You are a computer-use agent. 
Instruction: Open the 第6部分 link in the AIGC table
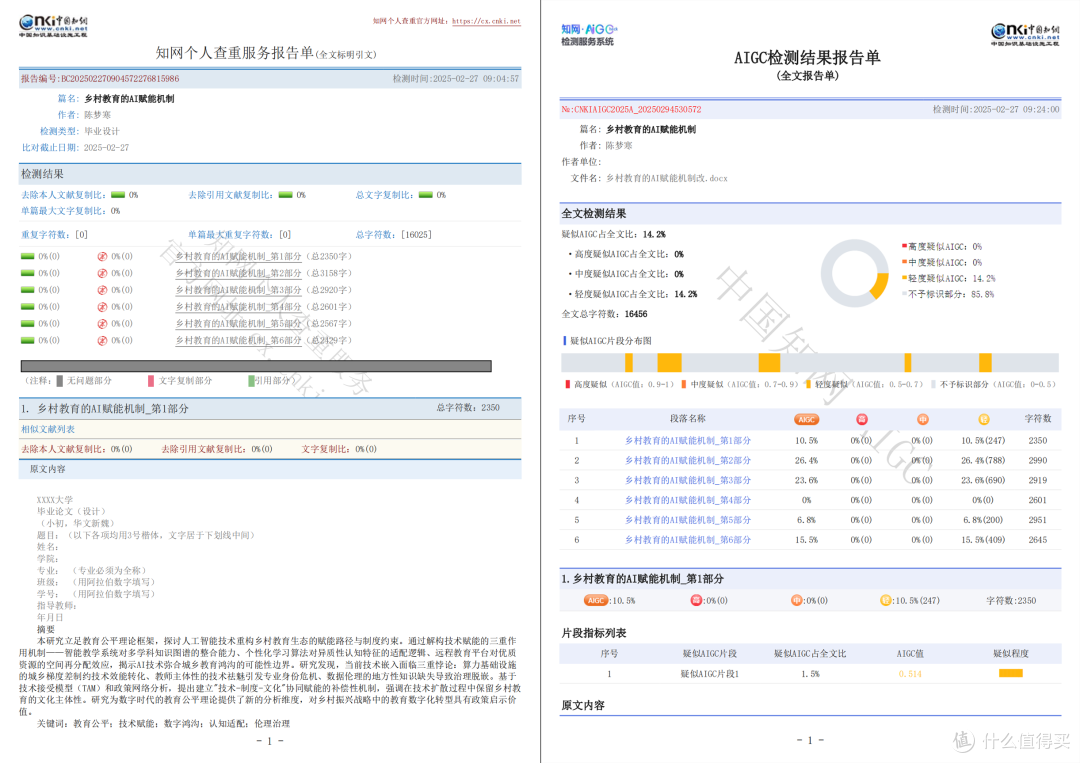click(687, 540)
